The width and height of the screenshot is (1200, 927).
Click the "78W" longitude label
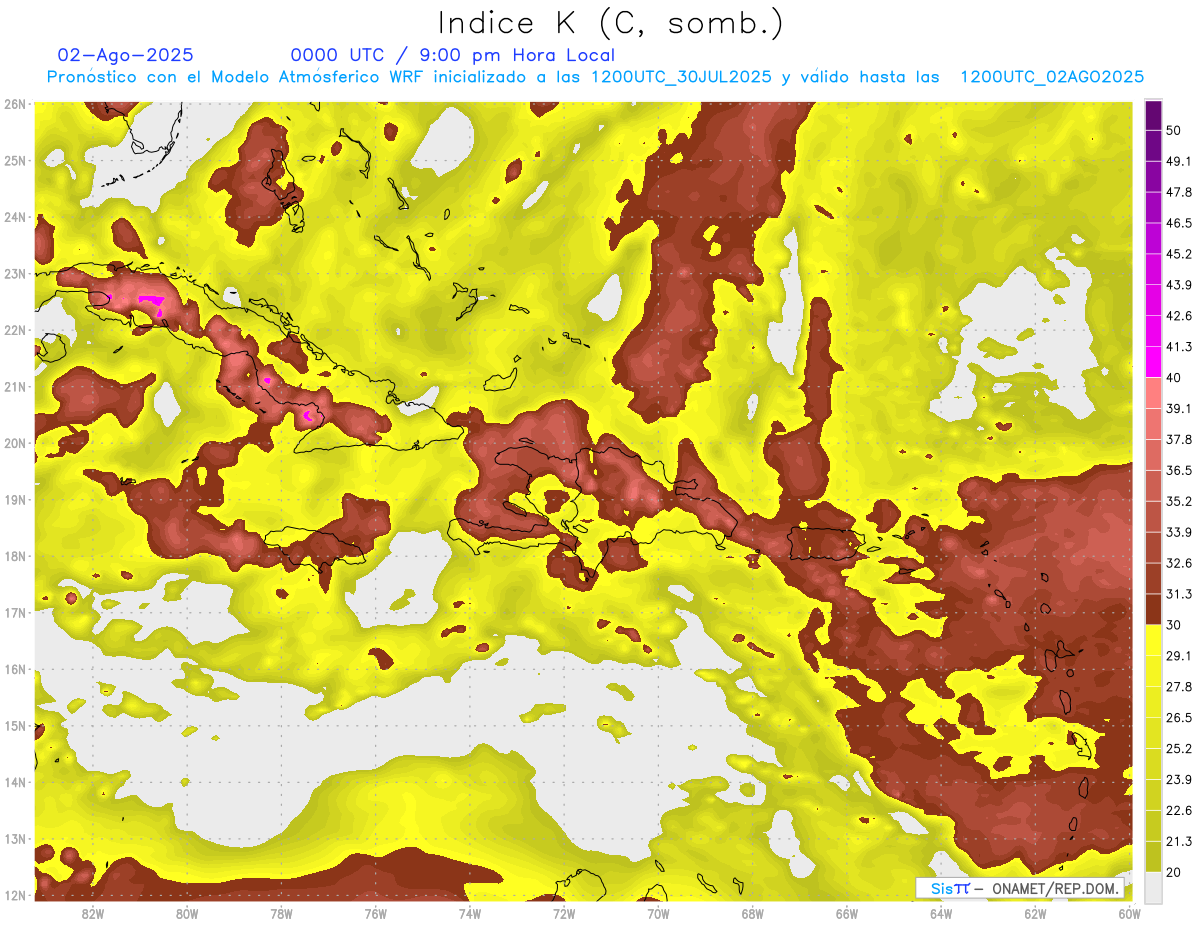[x=281, y=913]
